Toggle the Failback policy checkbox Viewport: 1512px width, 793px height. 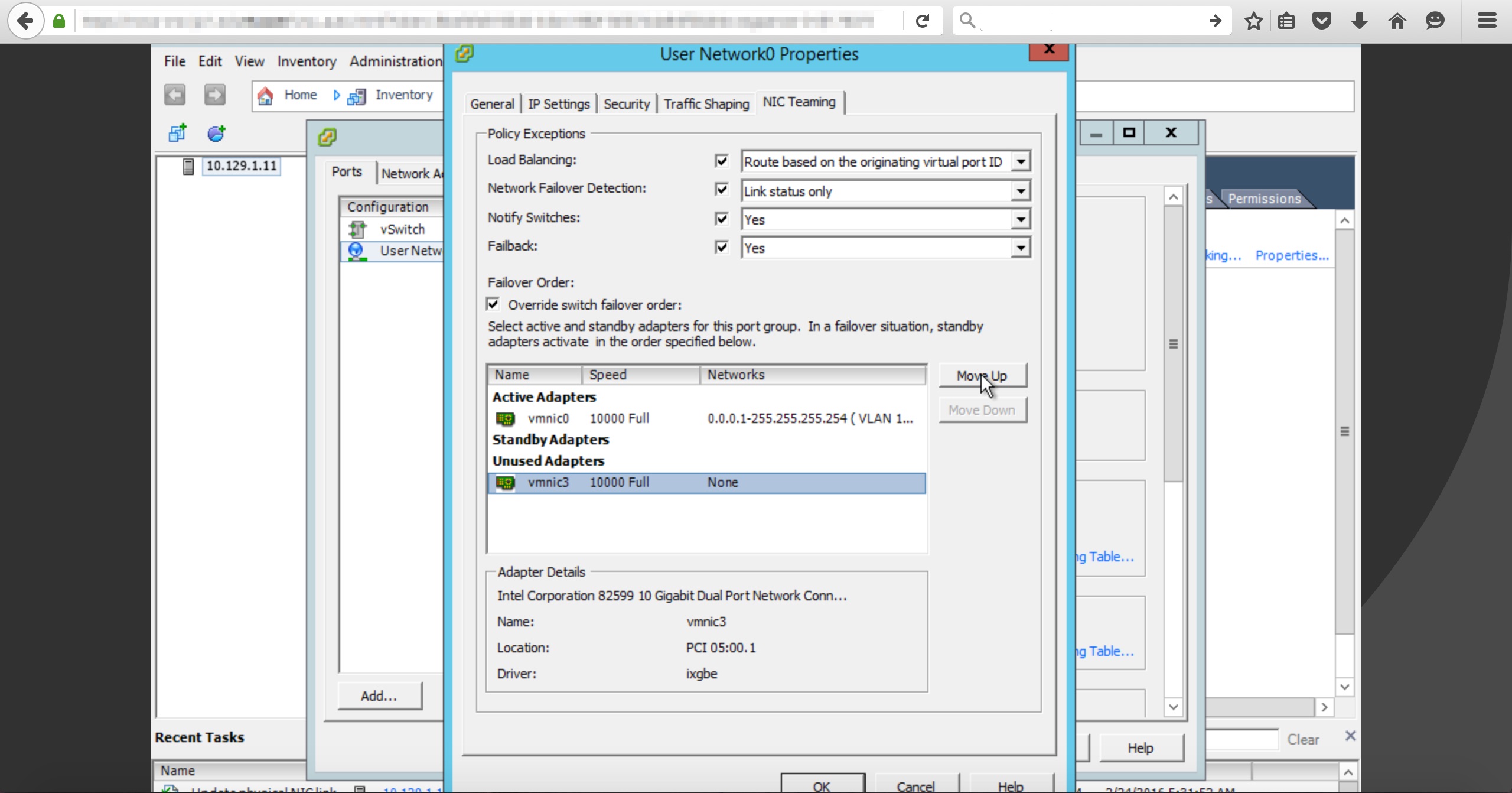tap(721, 247)
